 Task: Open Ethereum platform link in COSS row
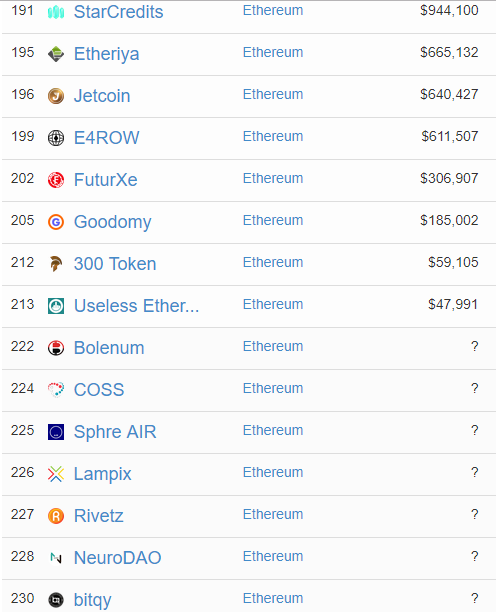click(273, 388)
